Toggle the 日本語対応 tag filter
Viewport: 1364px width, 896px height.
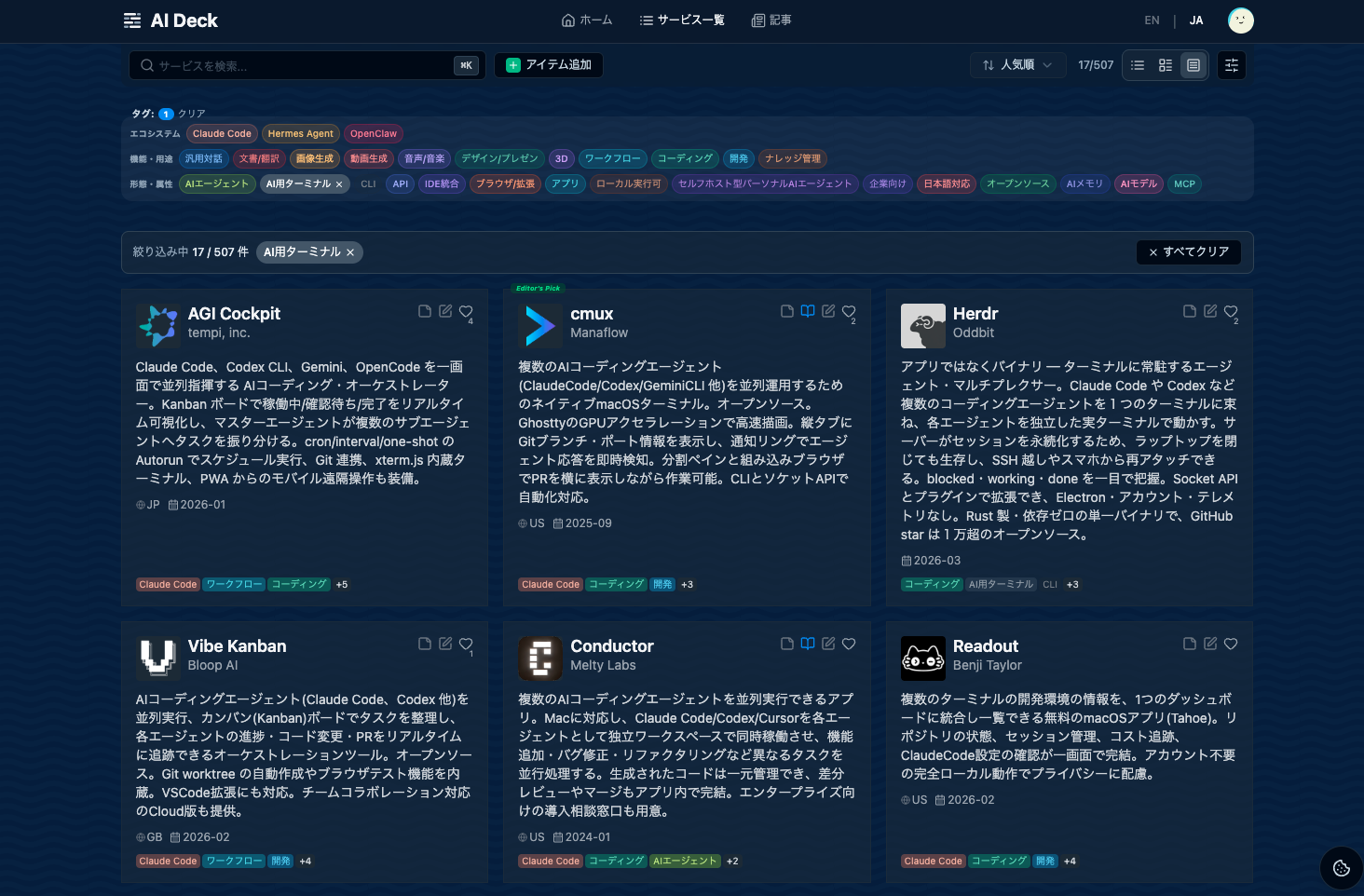tap(947, 184)
